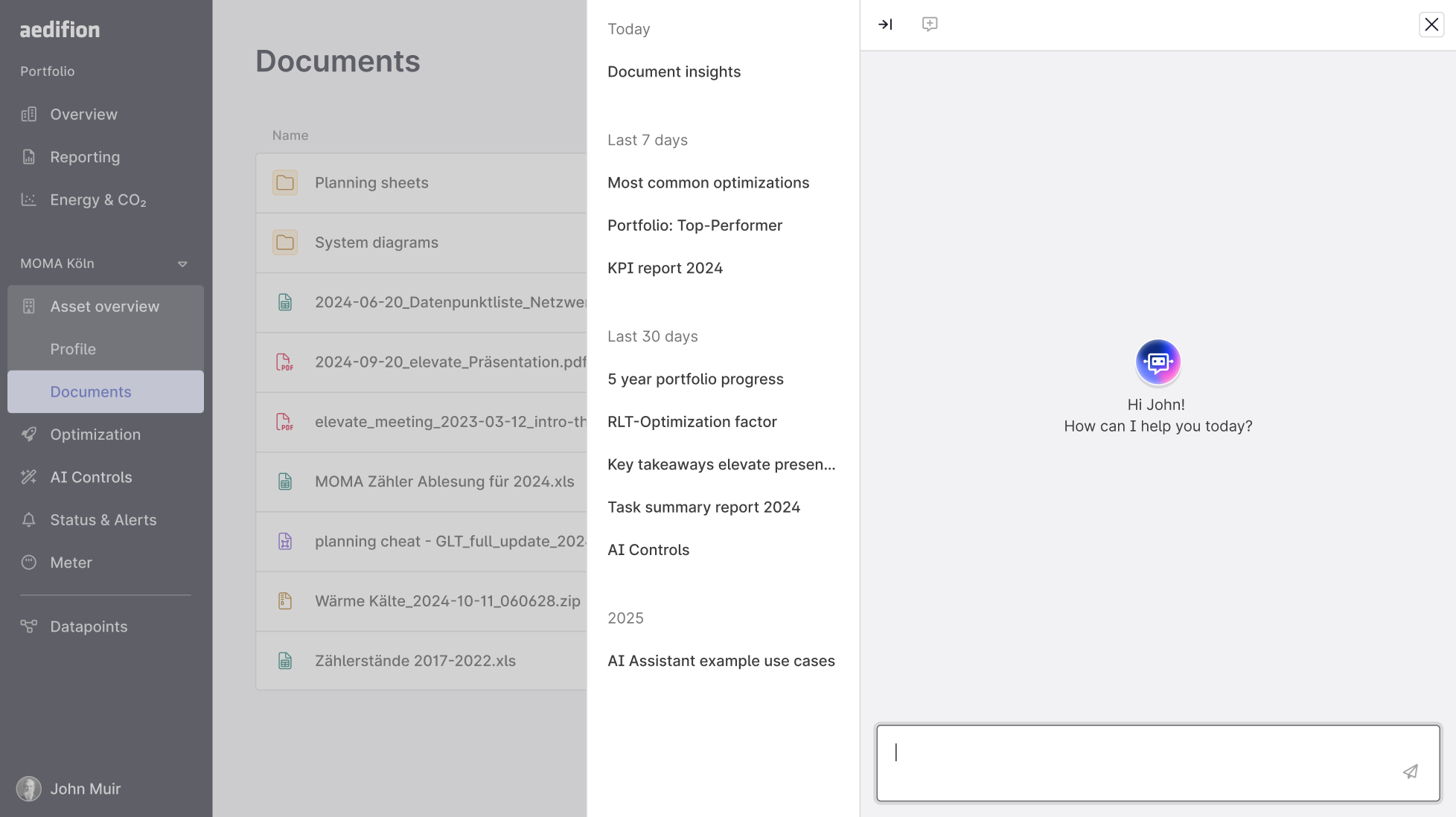Expand the MOMA Köln asset dropdown
This screenshot has height=817, width=1456.
182,264
